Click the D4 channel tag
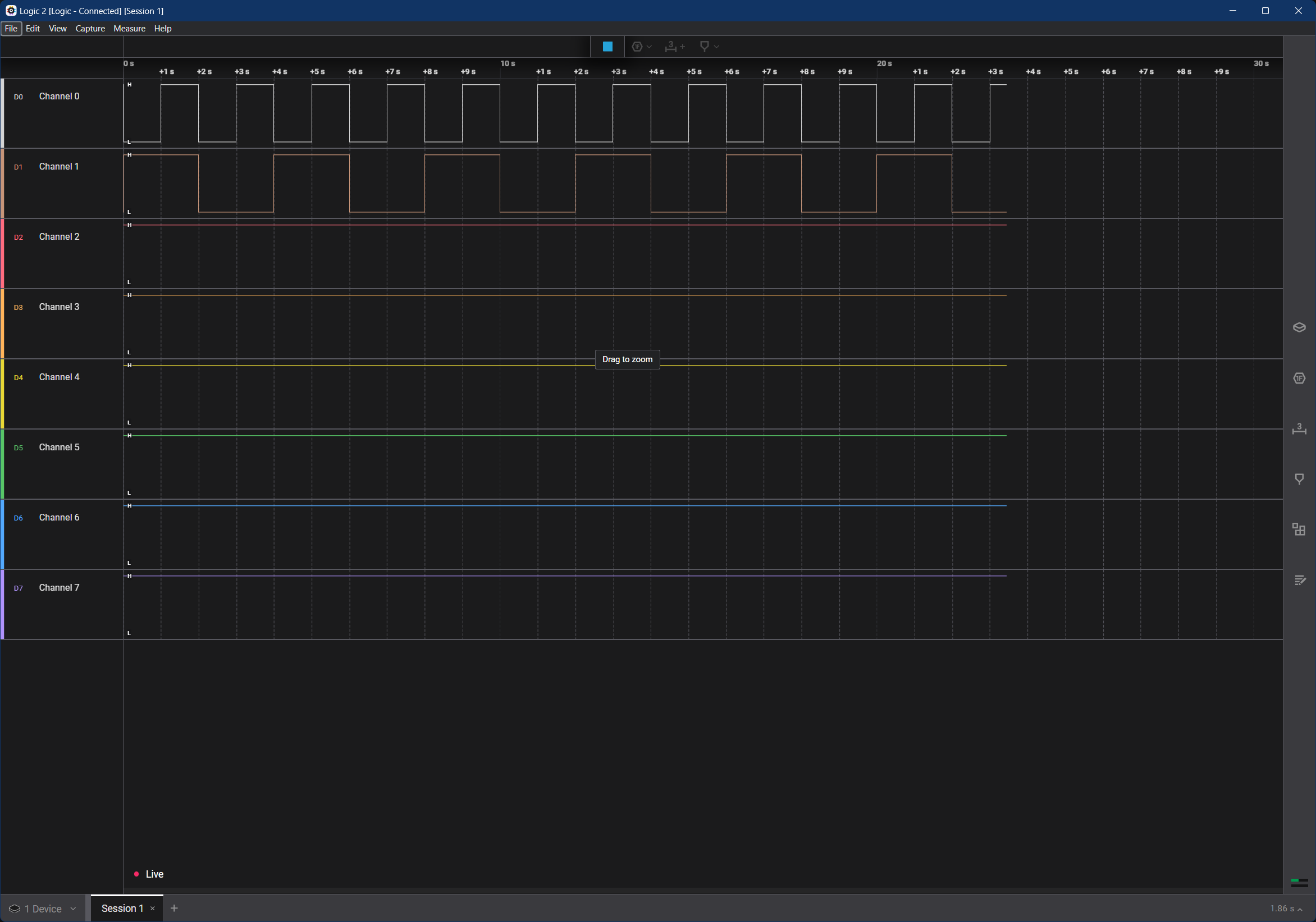This screenshot has width=1316, height=922. tap(19, 378)
